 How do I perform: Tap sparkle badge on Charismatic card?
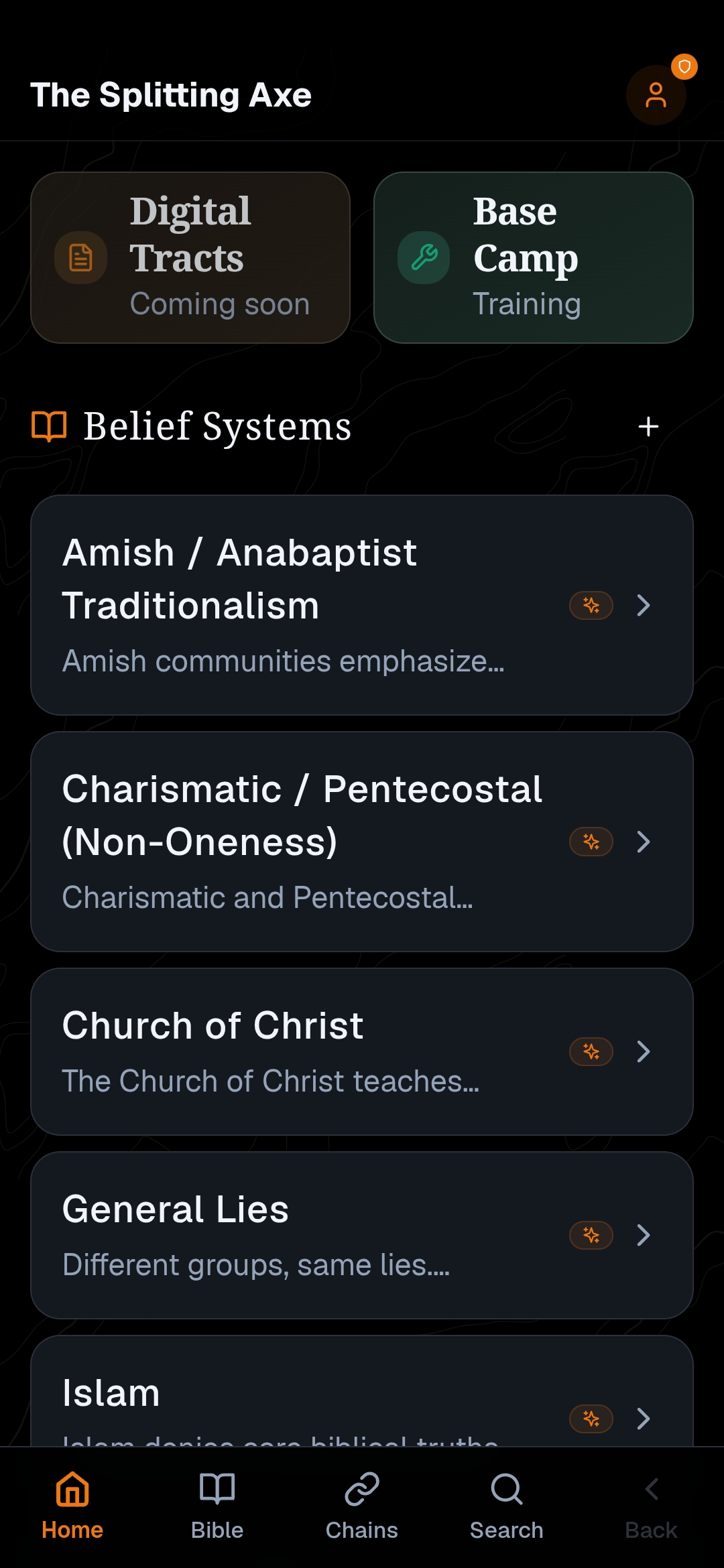tap(591, 842)
